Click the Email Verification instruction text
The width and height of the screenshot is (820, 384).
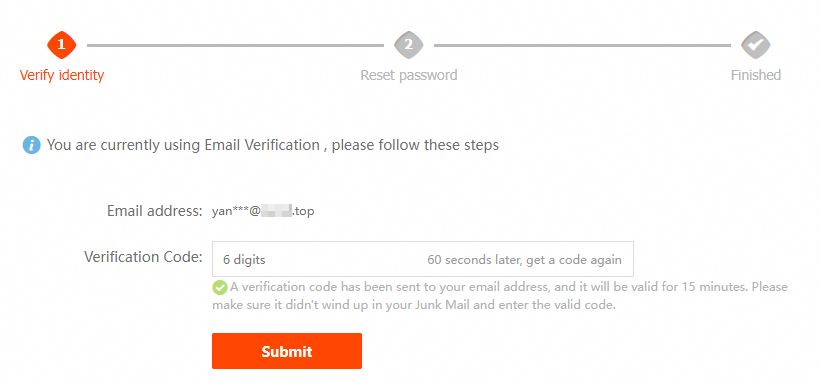coord(272,145)
